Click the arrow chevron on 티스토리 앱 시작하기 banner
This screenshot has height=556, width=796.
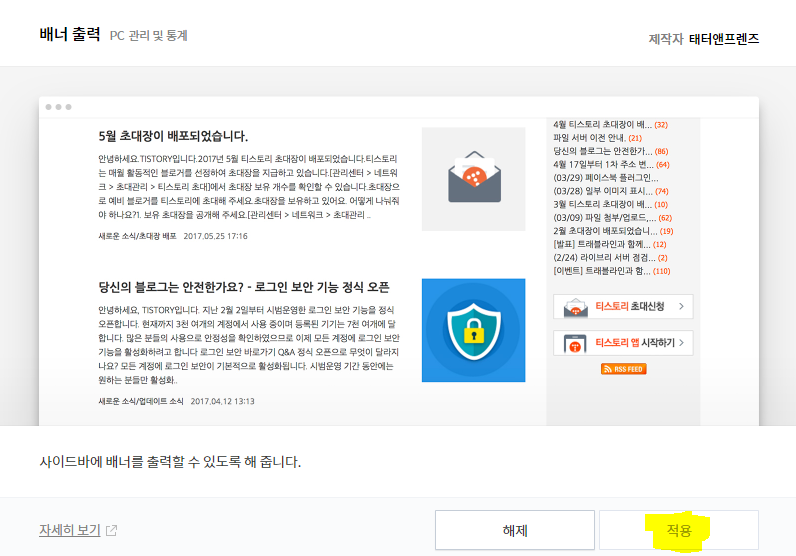pyautogui.click(x=681, y=343)
